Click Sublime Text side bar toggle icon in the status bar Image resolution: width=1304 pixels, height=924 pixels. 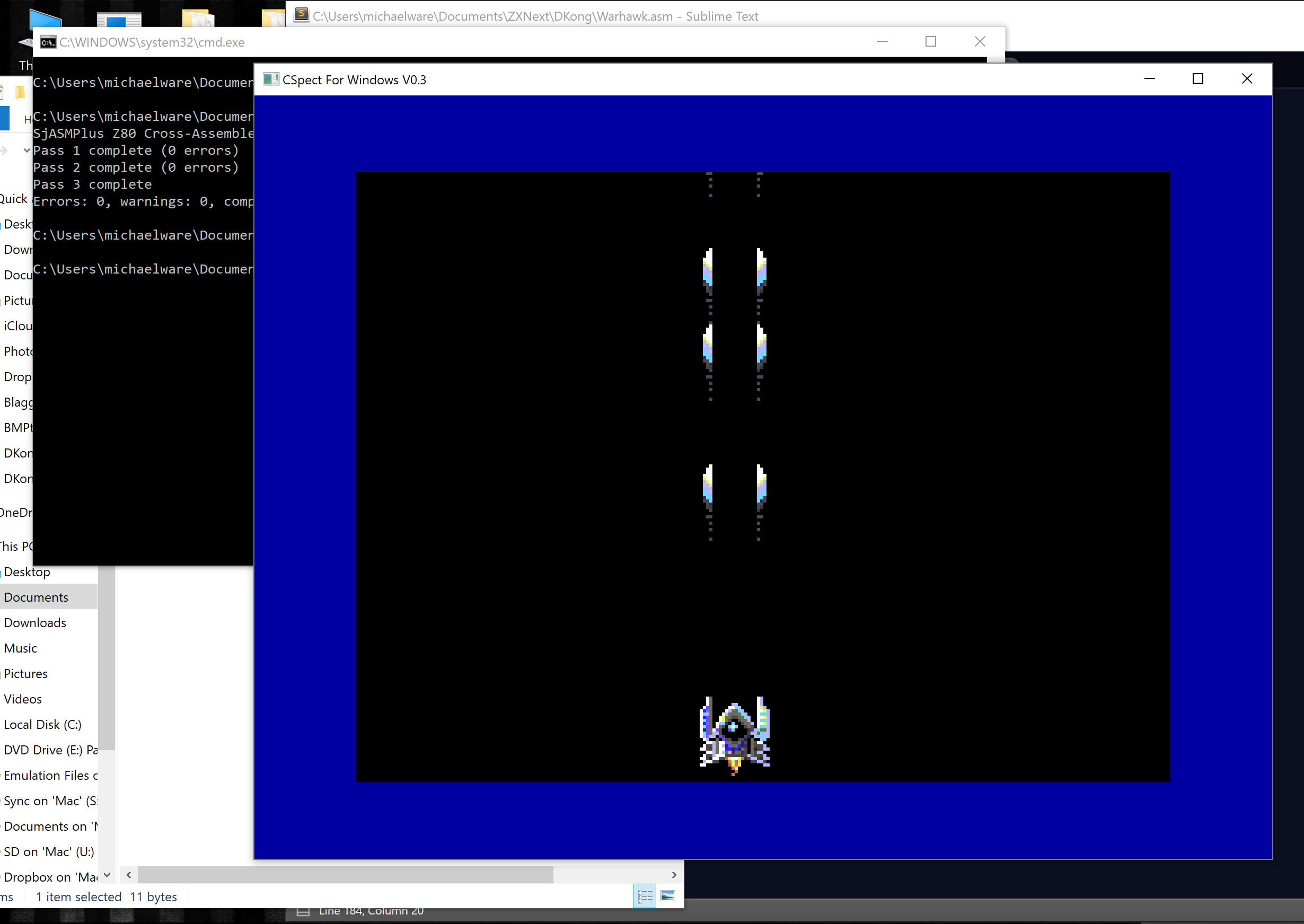(x=303, y=912)
